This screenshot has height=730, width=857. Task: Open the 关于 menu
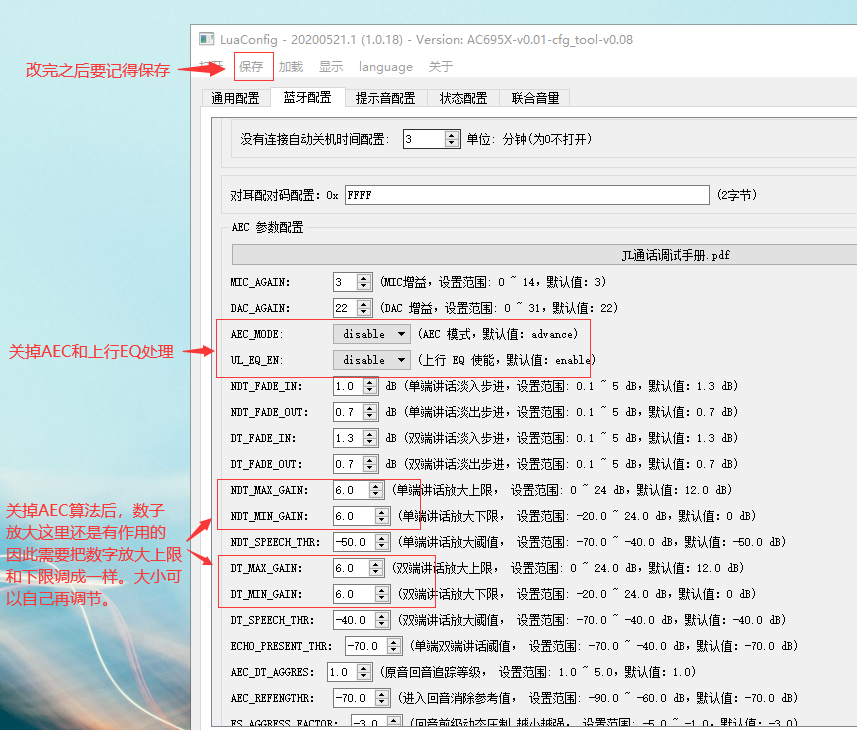pyautogui.click(x=441, y=67)
